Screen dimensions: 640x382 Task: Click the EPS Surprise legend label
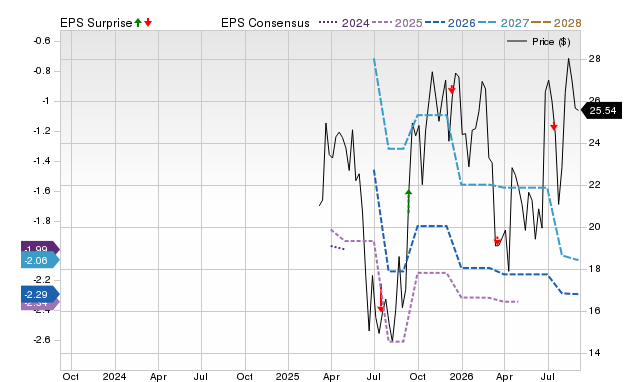click(96, 23)
